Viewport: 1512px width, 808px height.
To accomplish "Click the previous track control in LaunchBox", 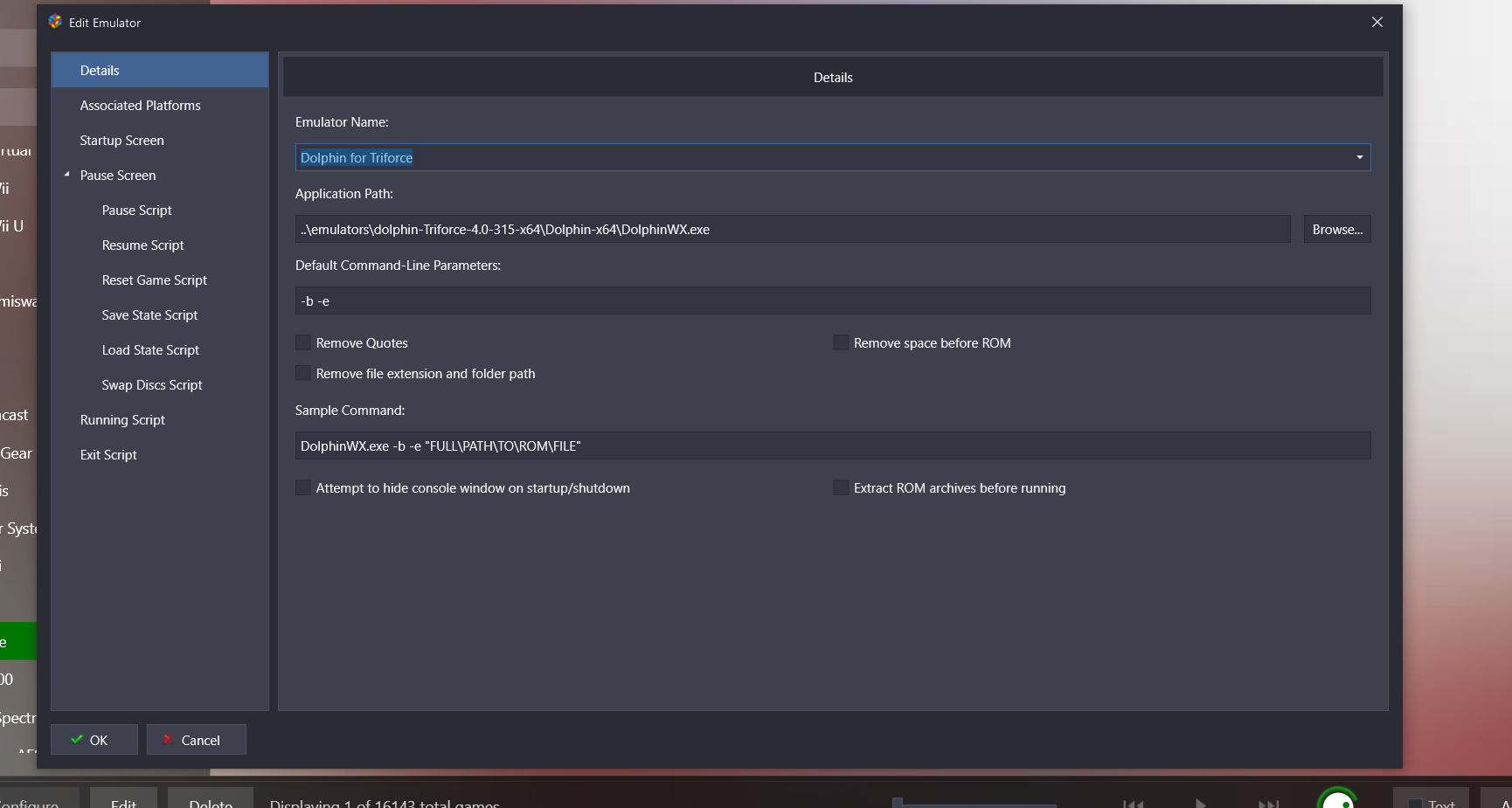I will coord(1134,803).
